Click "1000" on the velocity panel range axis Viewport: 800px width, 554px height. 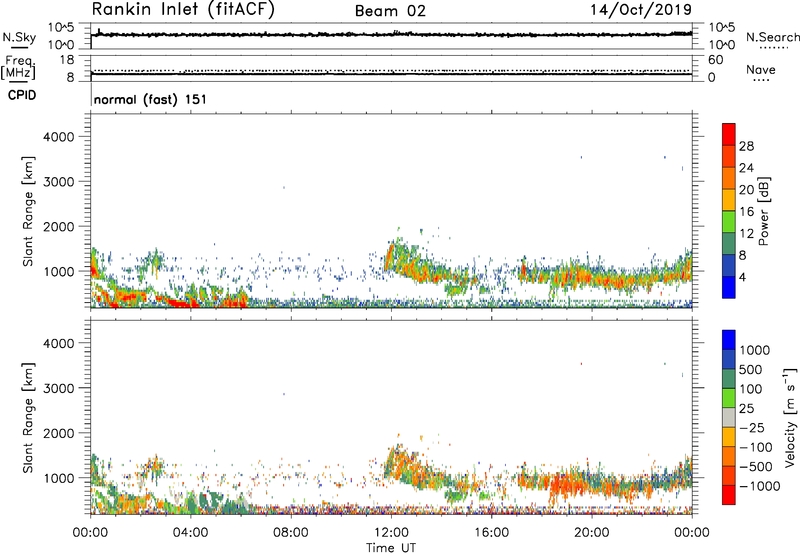click(x=59, y=478)
